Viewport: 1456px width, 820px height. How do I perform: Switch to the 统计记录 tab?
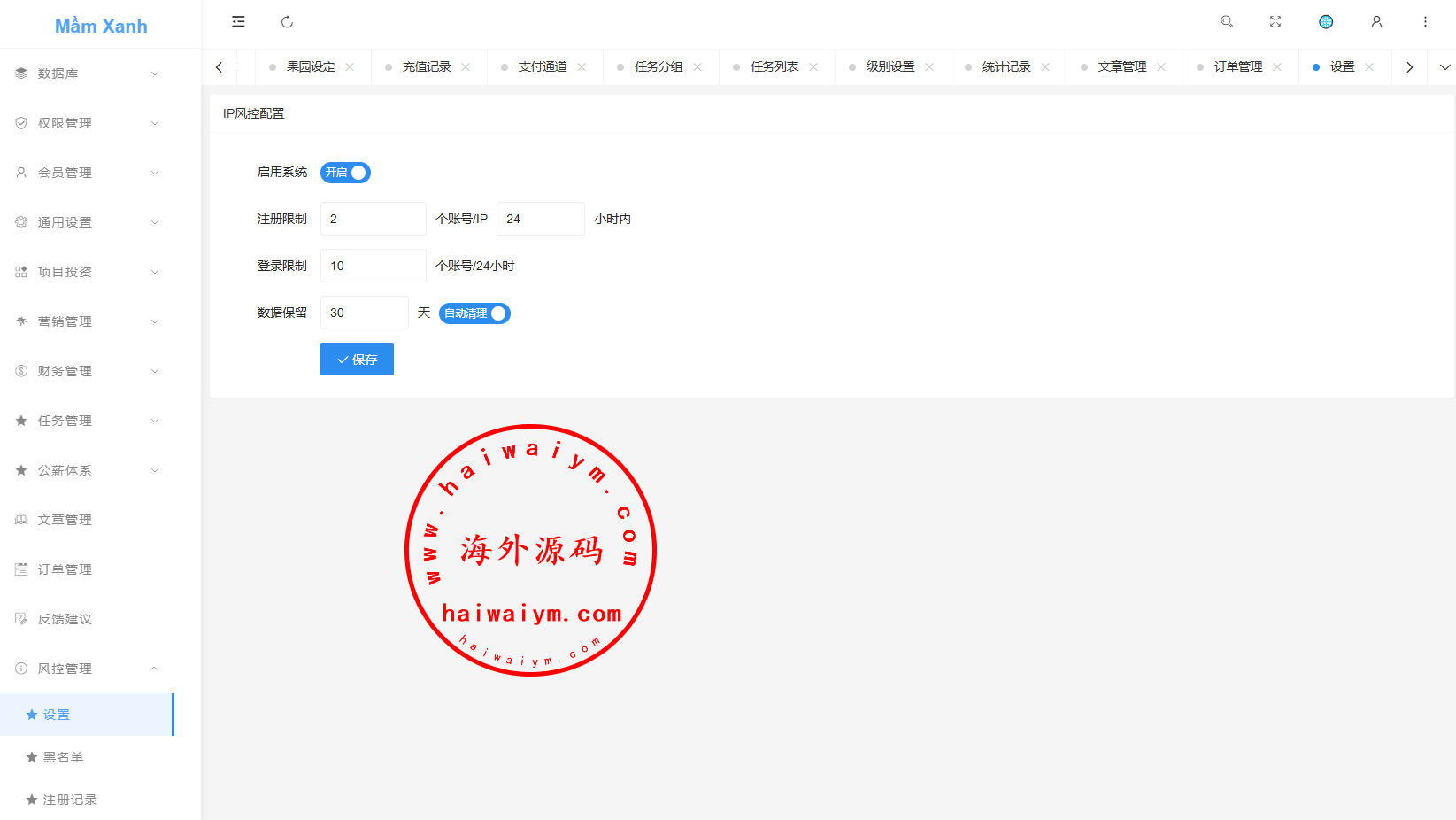tap(1006, 67)
